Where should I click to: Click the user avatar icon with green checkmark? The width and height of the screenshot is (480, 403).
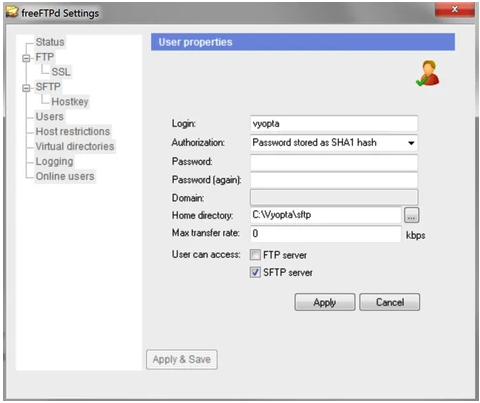(428, 73)
